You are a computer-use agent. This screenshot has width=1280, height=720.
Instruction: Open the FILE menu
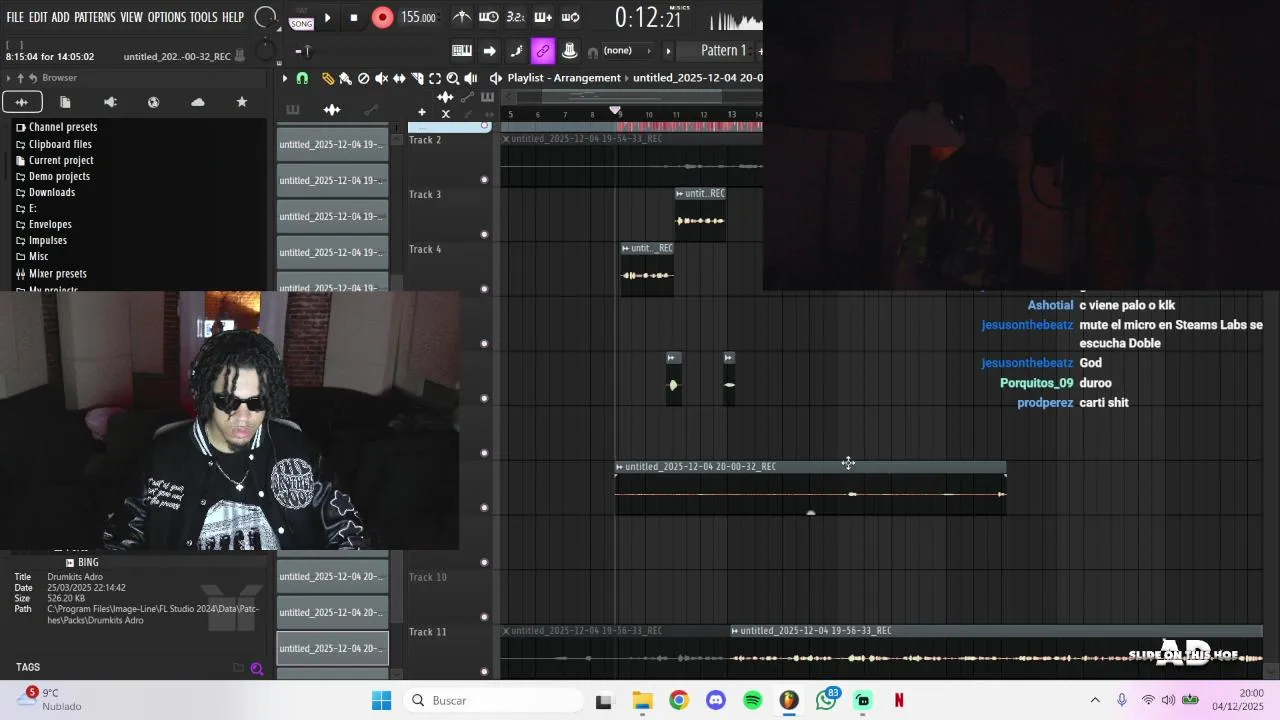[x=15, y=17]
